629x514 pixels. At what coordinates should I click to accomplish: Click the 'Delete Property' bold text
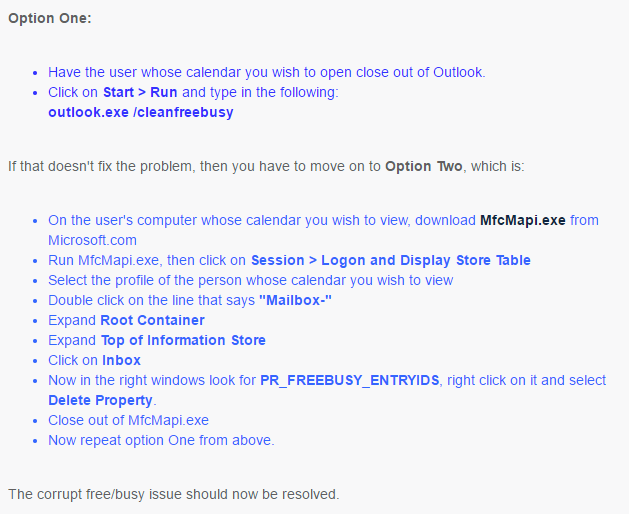100,400
